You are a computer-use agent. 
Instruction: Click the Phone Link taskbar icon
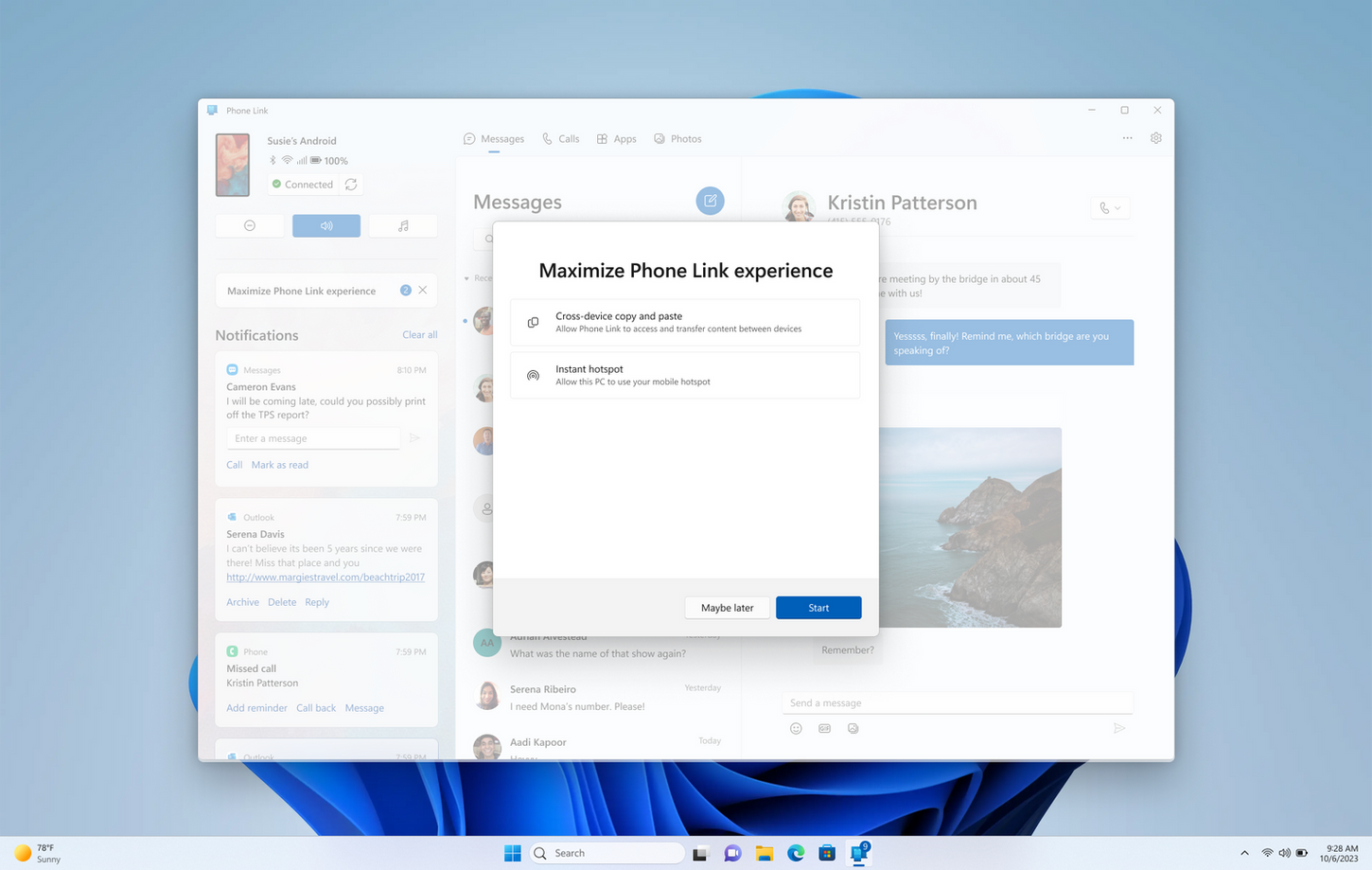point(859,853)
